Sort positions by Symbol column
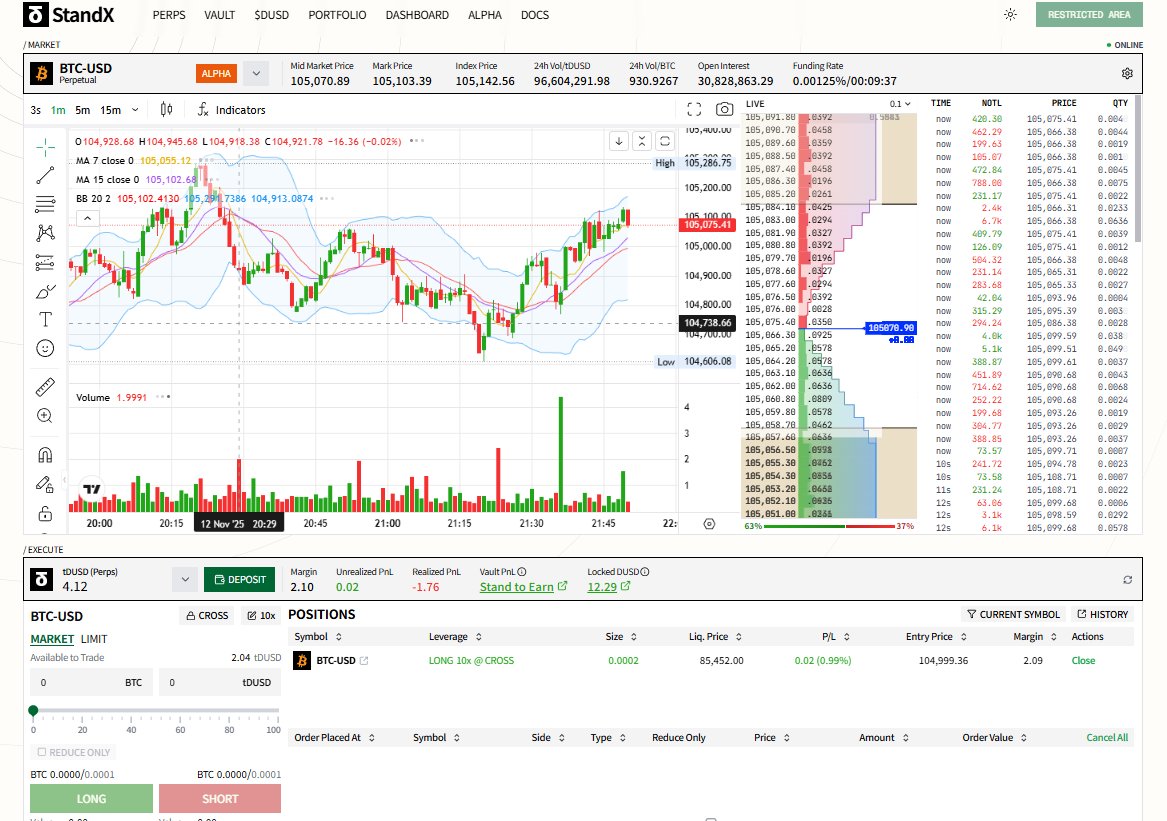1167x821 pixels. coord(318,636)
